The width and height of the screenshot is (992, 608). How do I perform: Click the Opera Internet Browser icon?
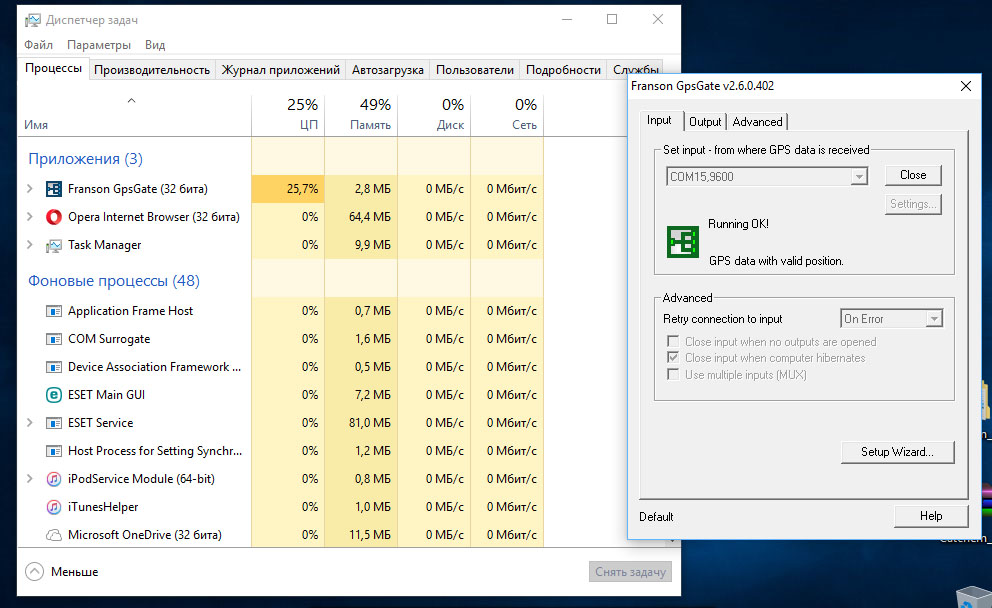pyautogui.click(x=54, y=217)
